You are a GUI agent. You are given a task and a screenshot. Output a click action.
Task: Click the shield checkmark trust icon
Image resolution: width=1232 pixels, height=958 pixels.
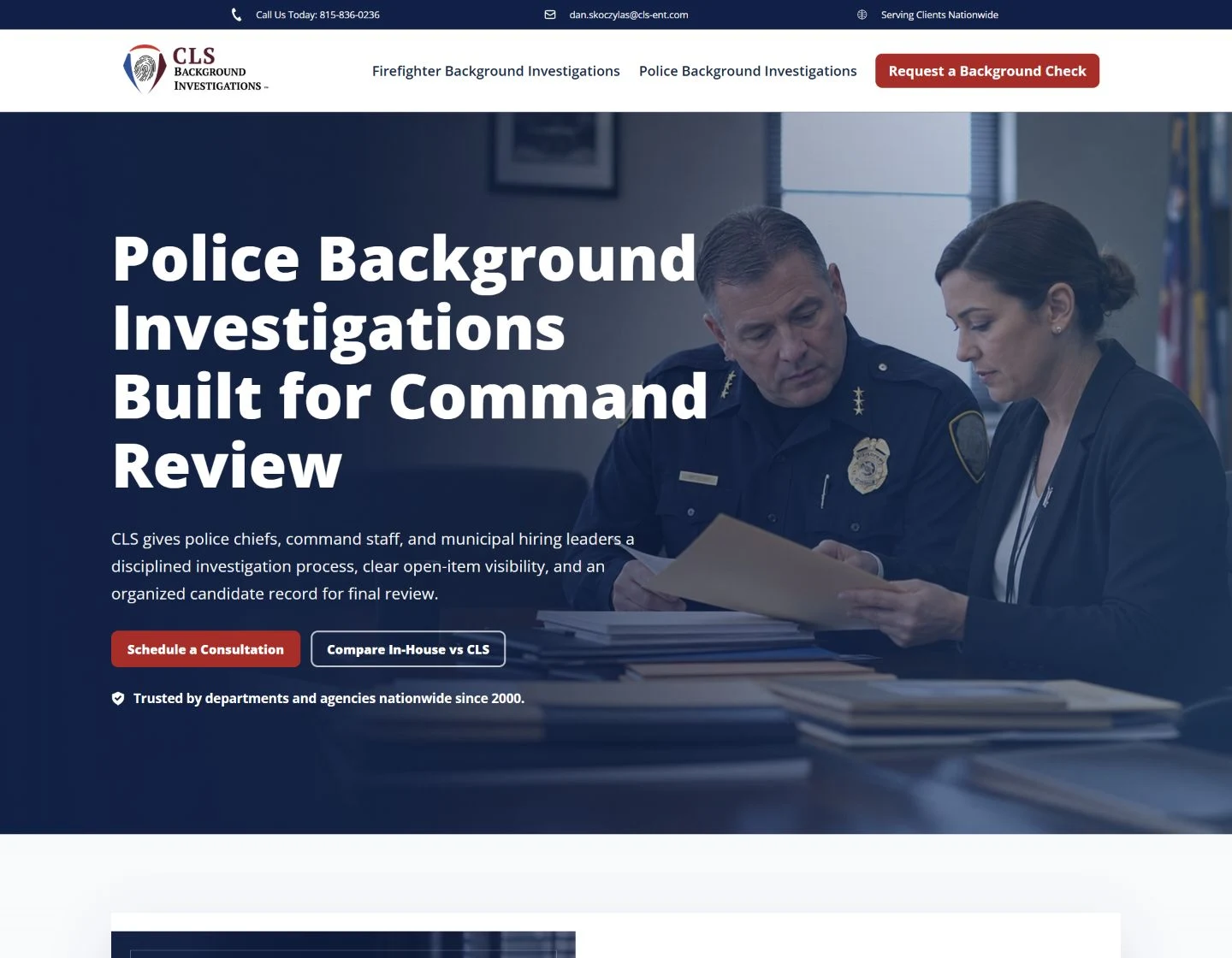(x=118, y=698)
